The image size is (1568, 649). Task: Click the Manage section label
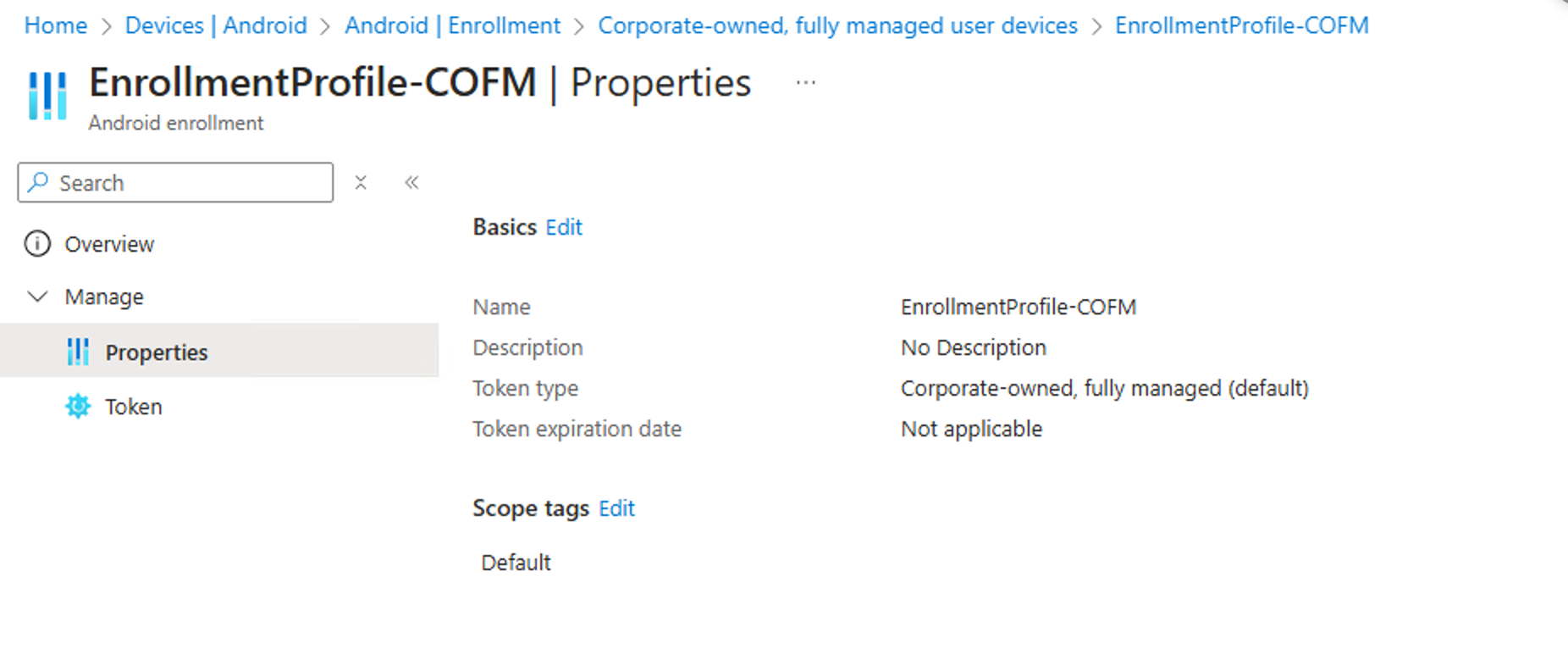tap(104, 297)
